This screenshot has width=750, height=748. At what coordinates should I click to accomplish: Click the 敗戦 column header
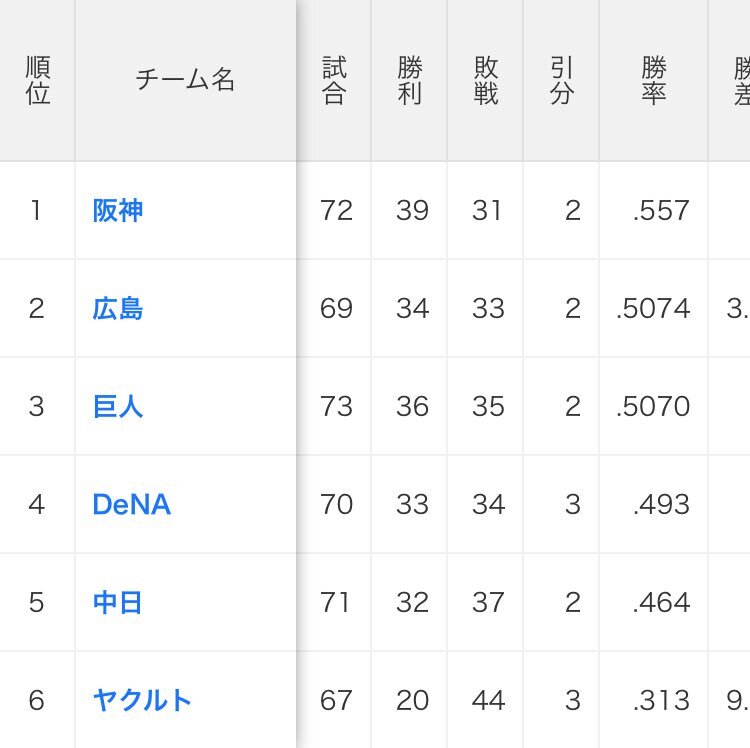click(485, 80)
